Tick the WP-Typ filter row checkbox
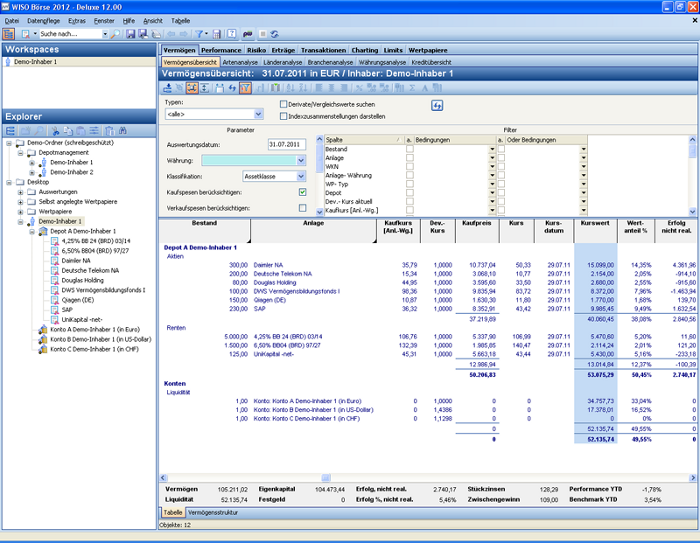The width and height of the screenshot is (700, 543). point(409,184)
